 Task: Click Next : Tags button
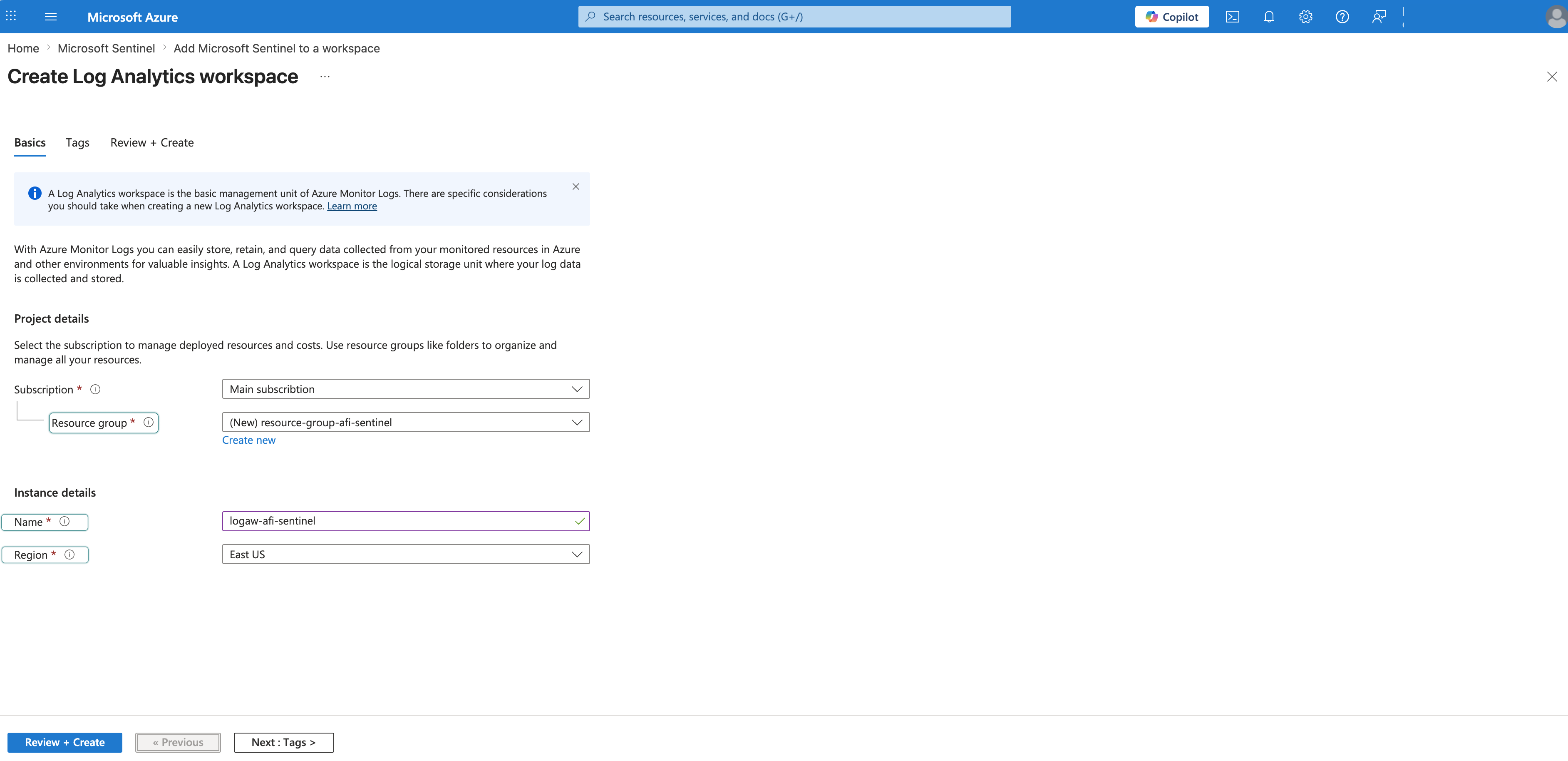click(x=284, y=742)
